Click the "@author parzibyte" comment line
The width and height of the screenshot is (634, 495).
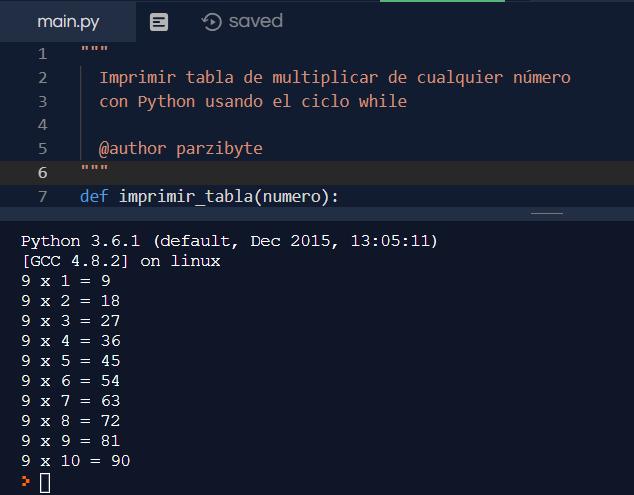click(x=180, y=149)
